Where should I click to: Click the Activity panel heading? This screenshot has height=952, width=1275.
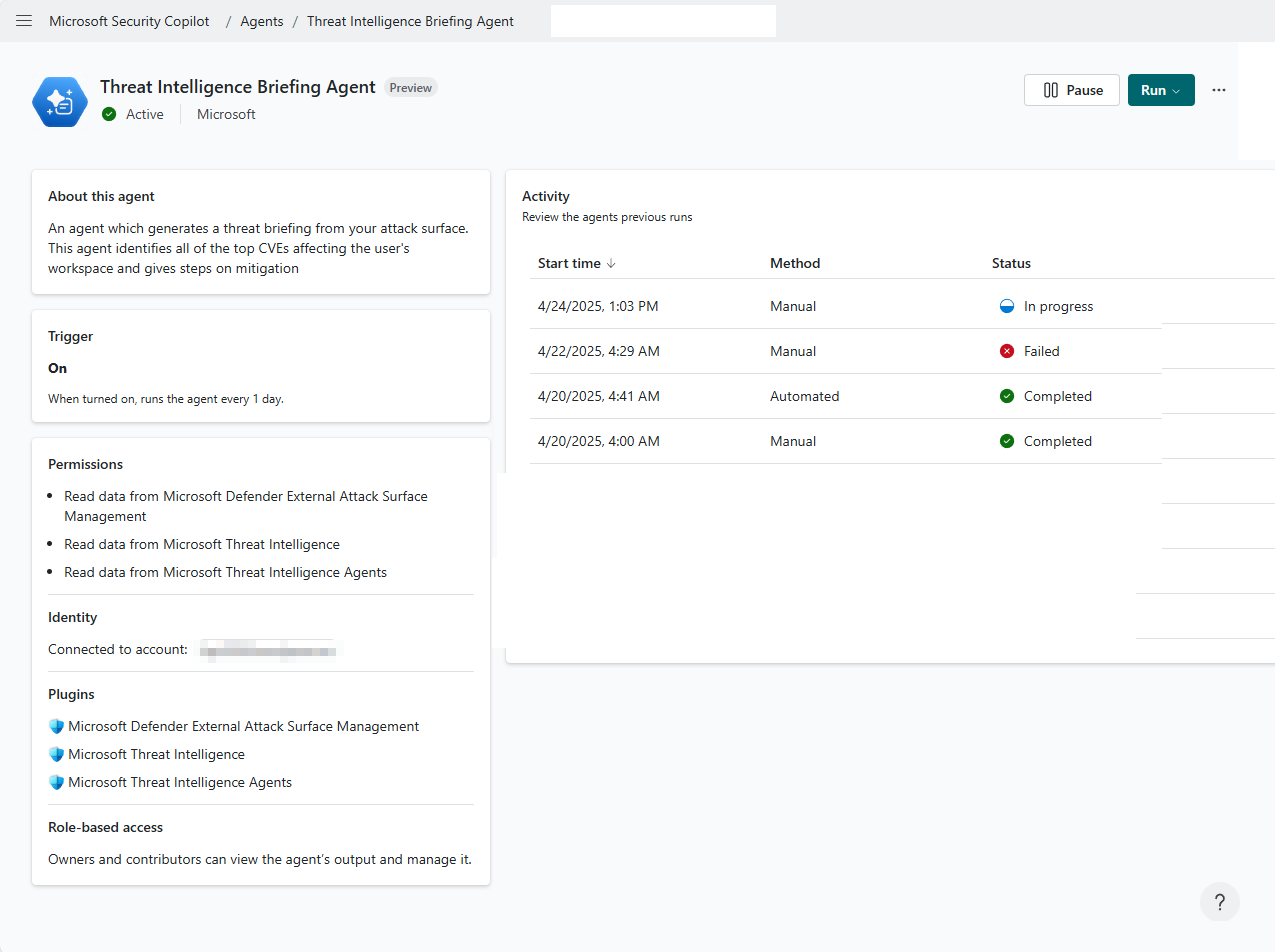click(546, 197)
